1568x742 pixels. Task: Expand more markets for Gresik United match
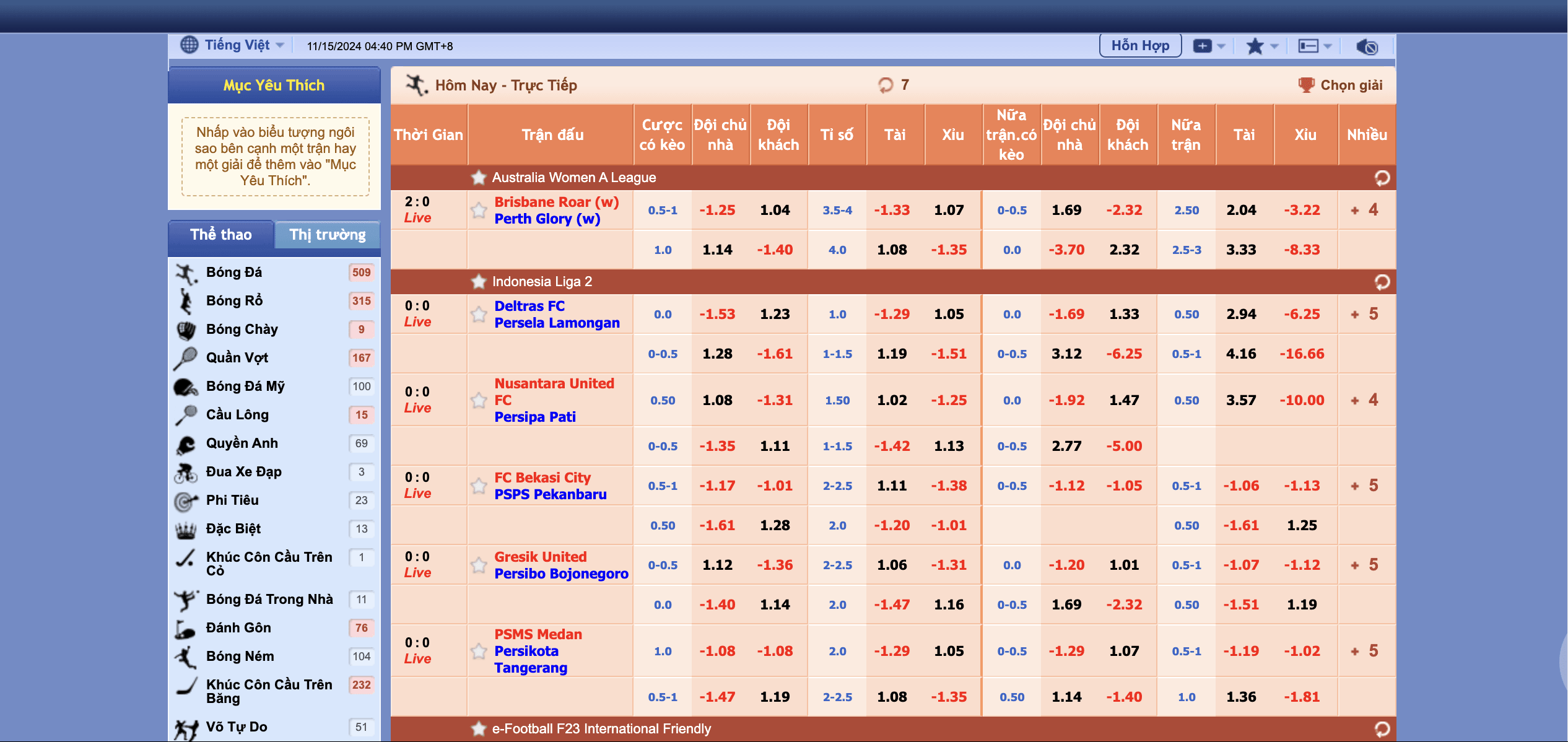(1365, 565)
